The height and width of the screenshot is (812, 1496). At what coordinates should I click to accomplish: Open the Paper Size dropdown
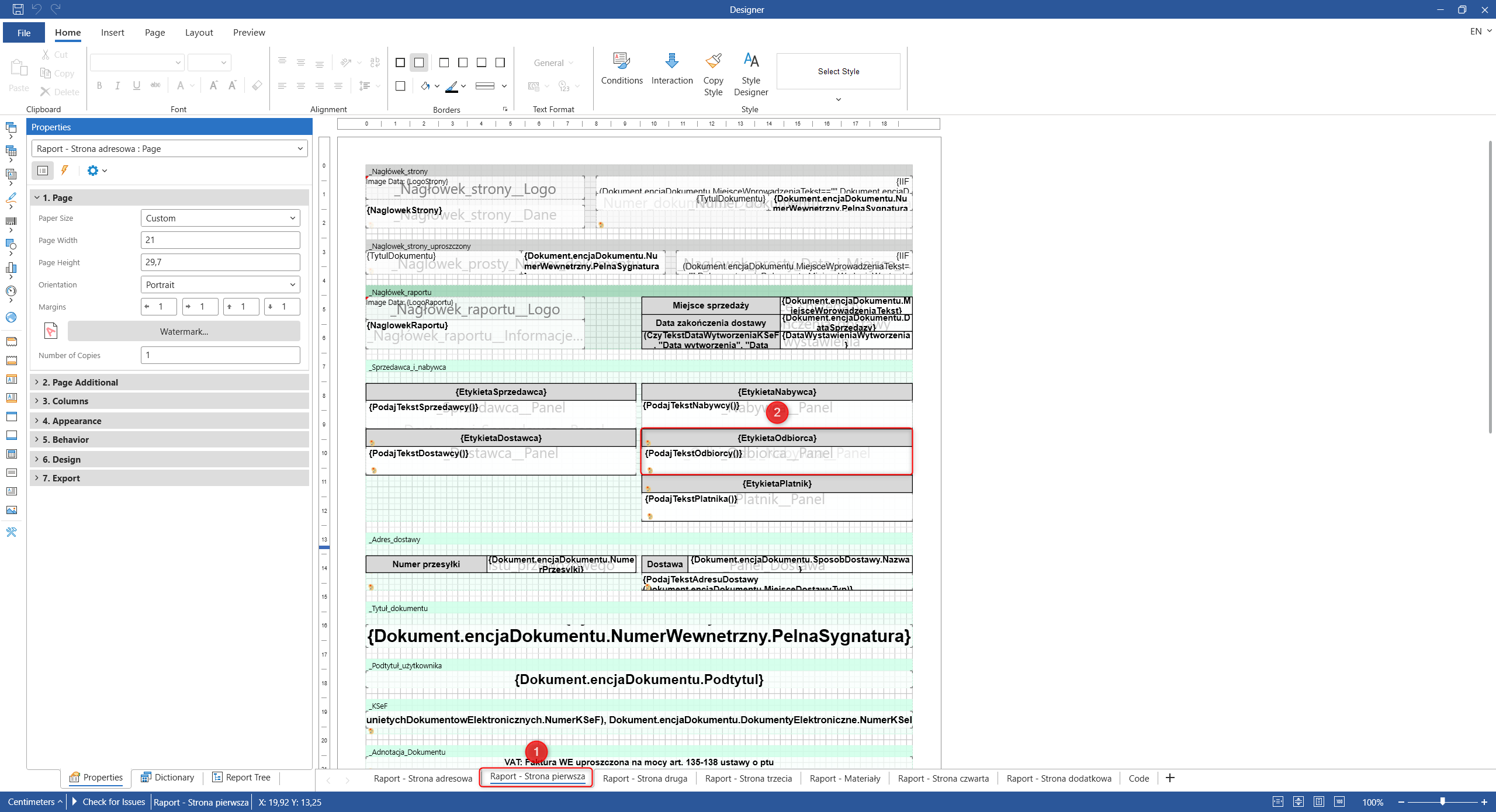[220, 218]
